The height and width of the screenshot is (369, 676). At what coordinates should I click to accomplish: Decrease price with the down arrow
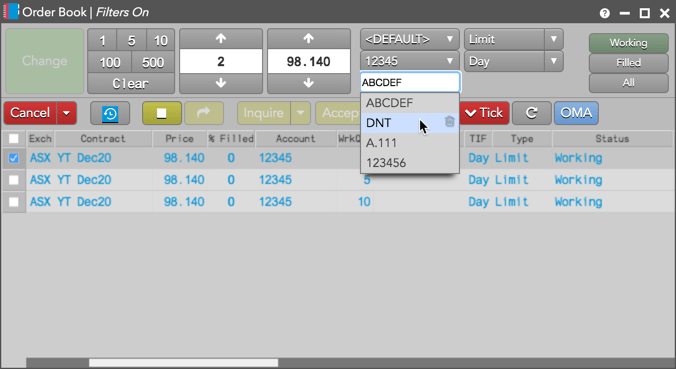[309, 83]
